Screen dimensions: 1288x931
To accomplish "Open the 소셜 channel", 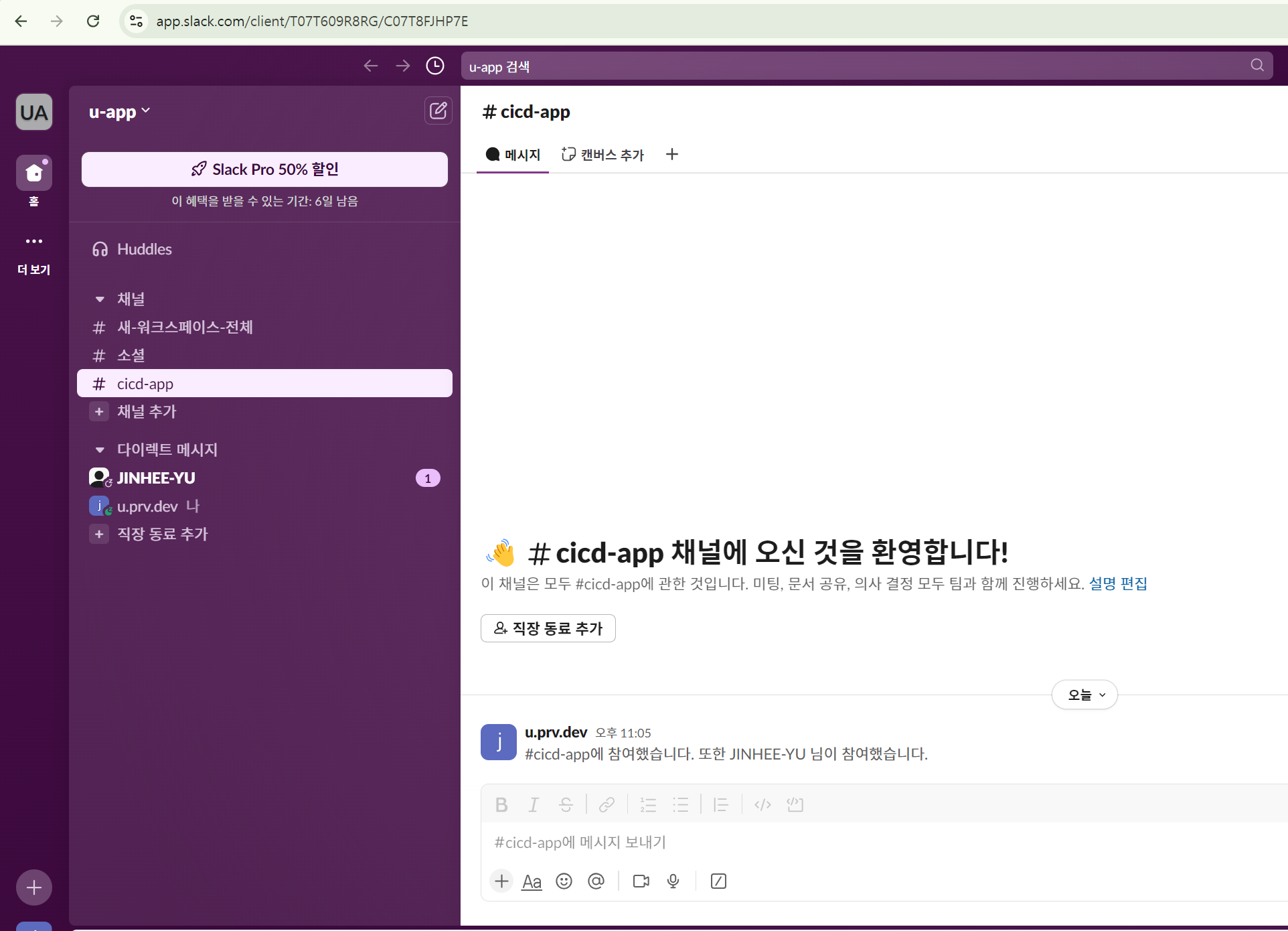I will coord(264,356).
